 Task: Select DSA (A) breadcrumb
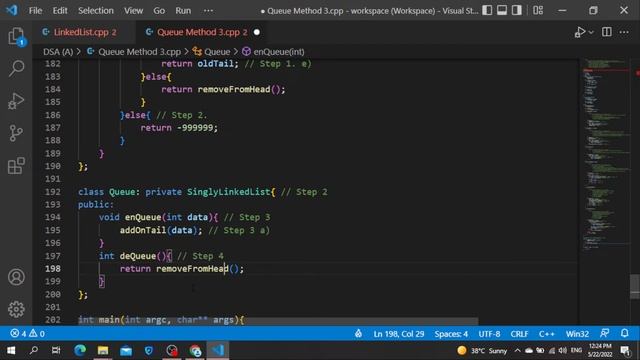pos(58,52)
